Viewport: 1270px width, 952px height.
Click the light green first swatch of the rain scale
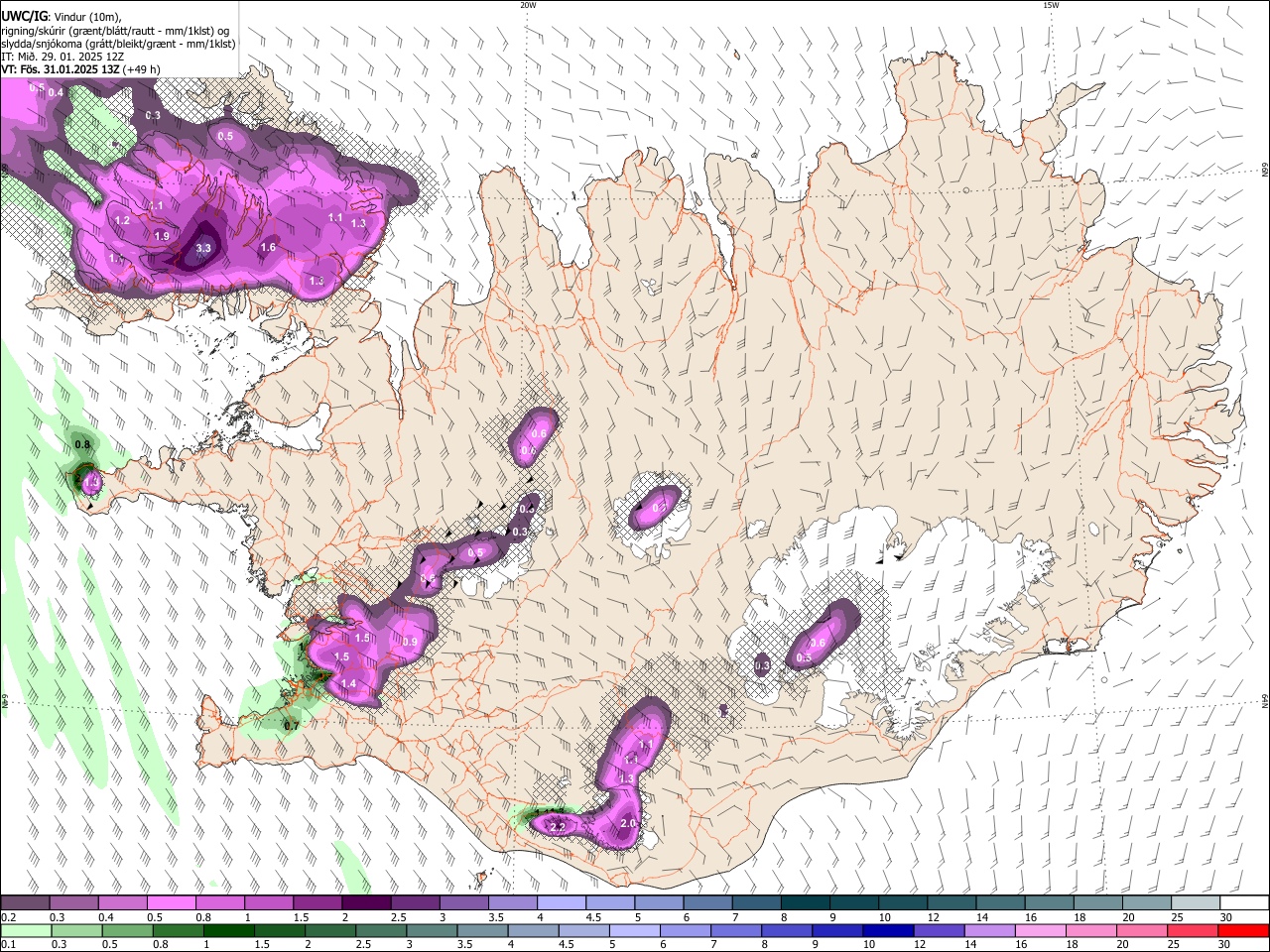(26, 930)
